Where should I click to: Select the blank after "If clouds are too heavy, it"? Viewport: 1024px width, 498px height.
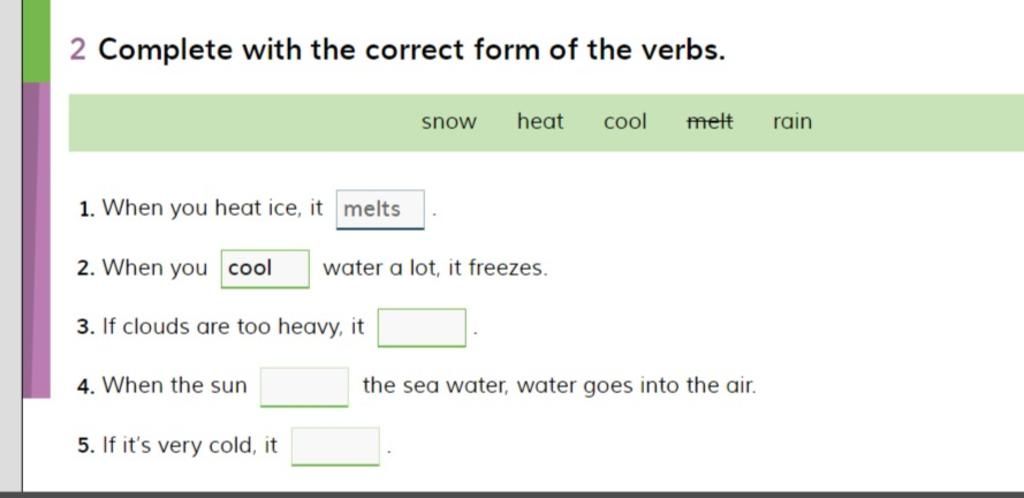[422, 327]
